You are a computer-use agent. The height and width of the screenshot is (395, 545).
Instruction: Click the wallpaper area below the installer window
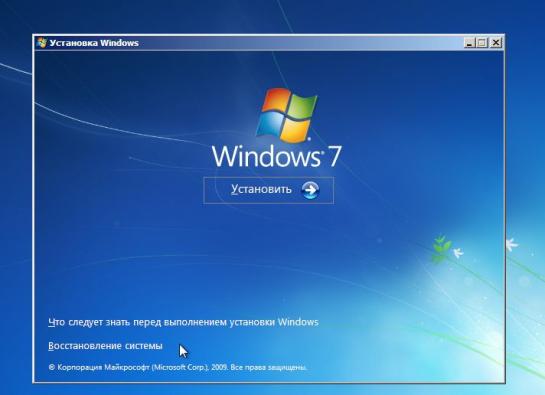272,389
